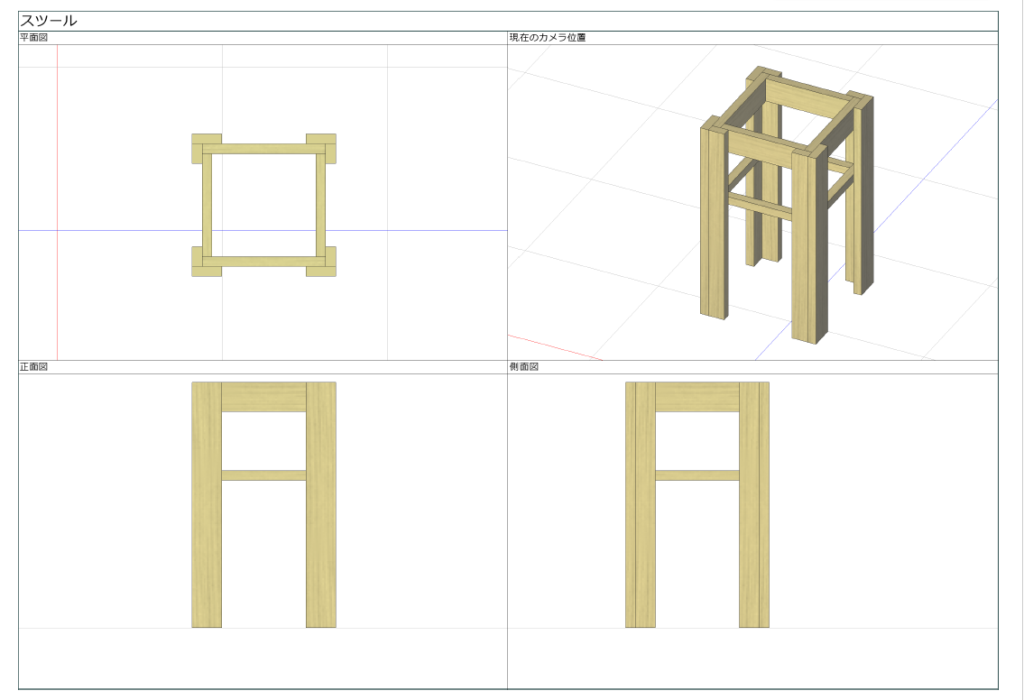Select the 側面図 view label

click(525, 367)
